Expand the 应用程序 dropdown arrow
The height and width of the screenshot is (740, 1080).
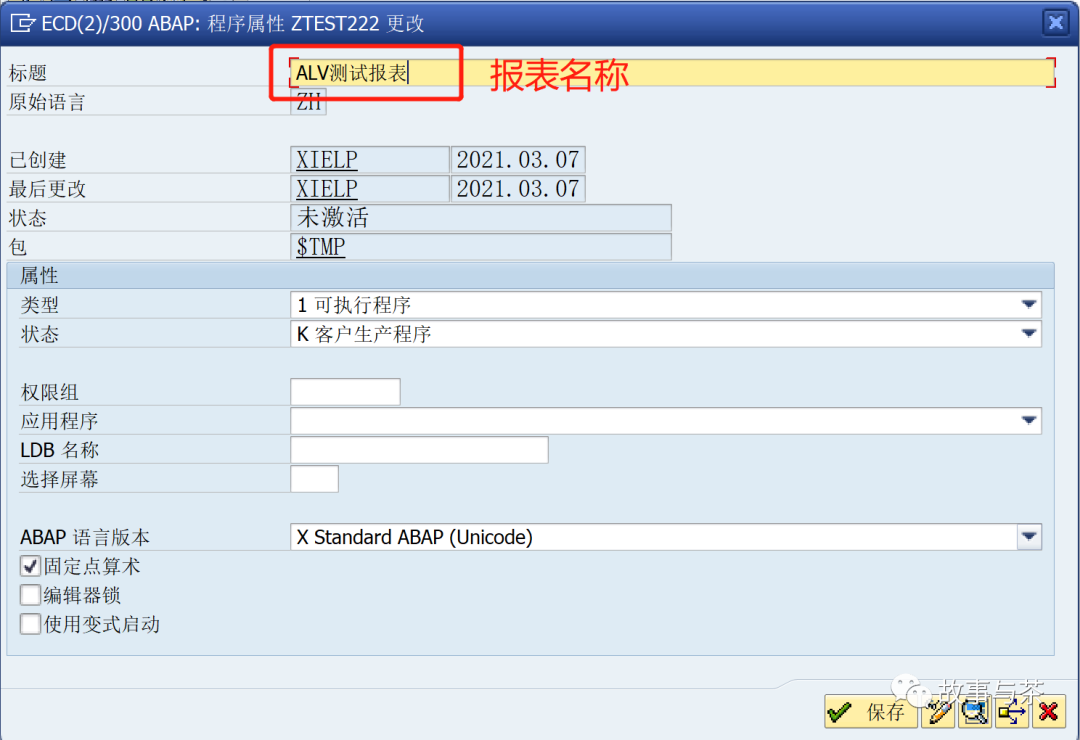[x=1029, y=420]
